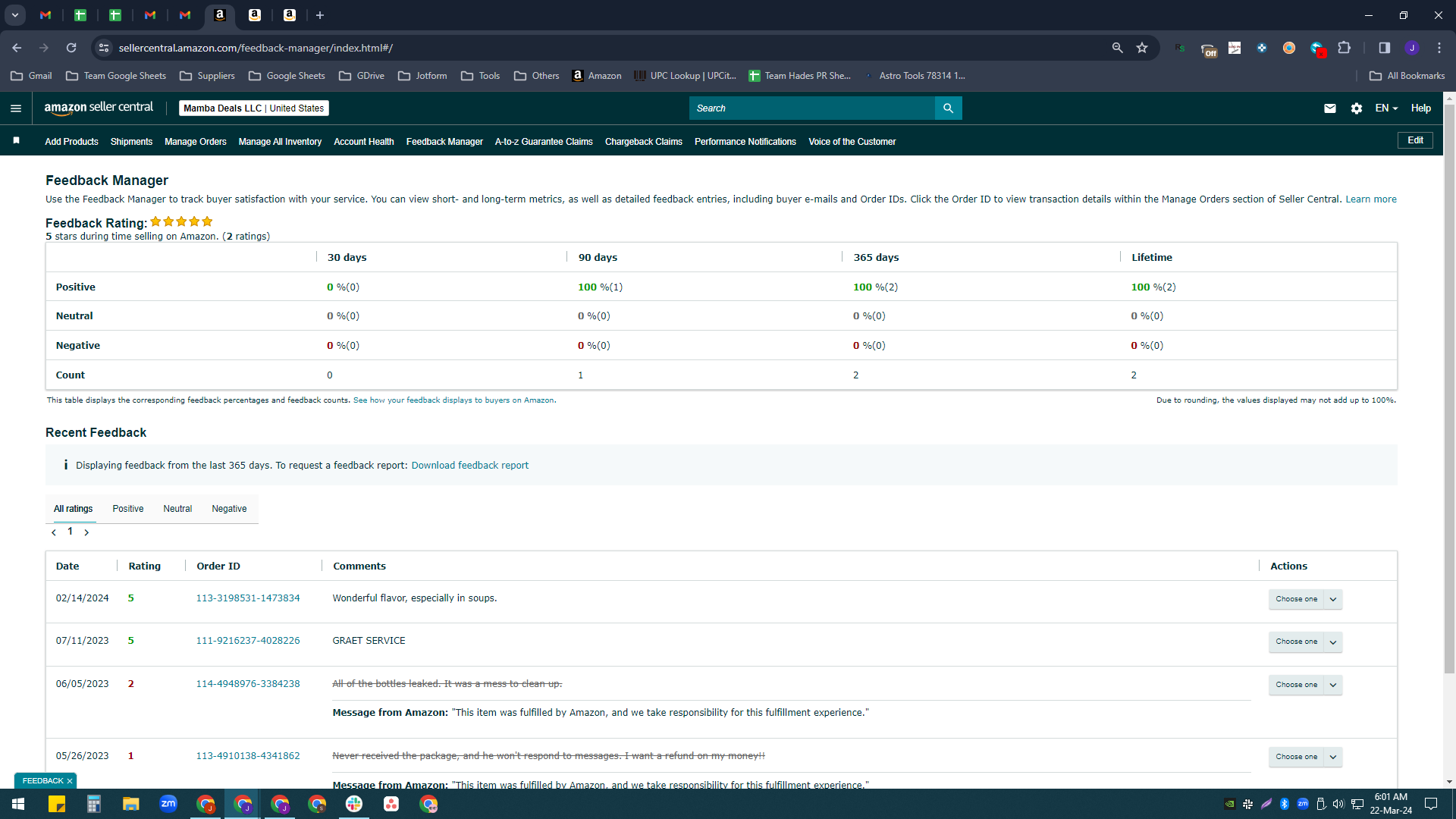Open Slack from the taskbar
Screen dimensions: 1456x819
coord(354,804)
